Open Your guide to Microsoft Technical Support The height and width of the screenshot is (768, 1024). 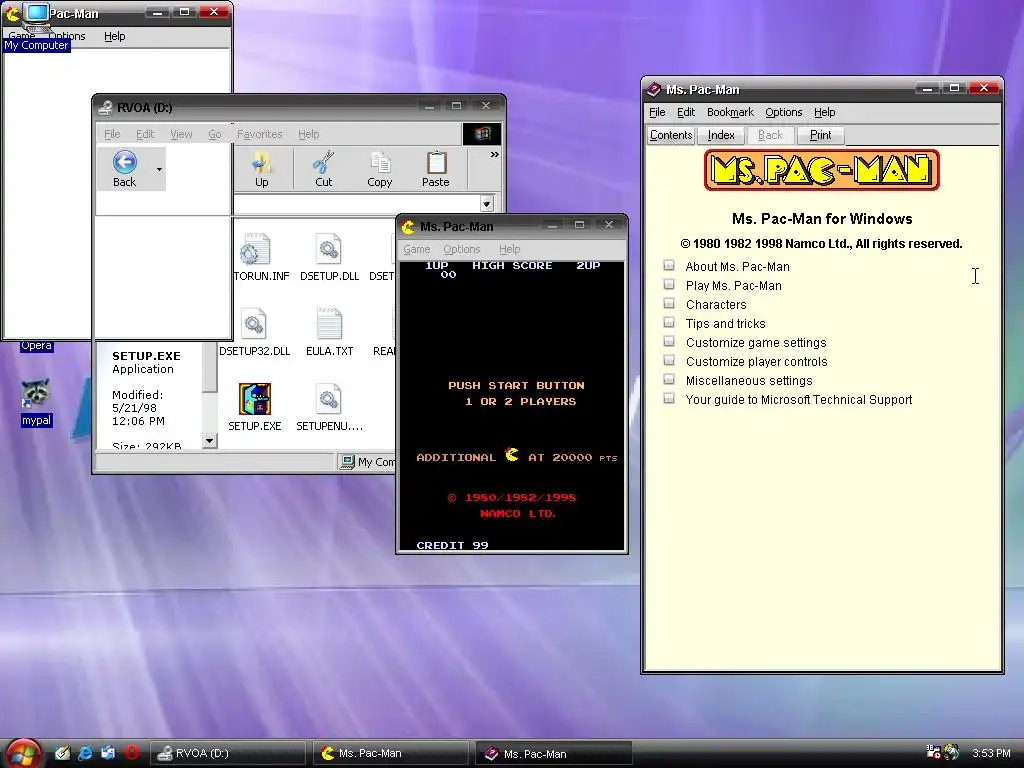coord(799,399)
